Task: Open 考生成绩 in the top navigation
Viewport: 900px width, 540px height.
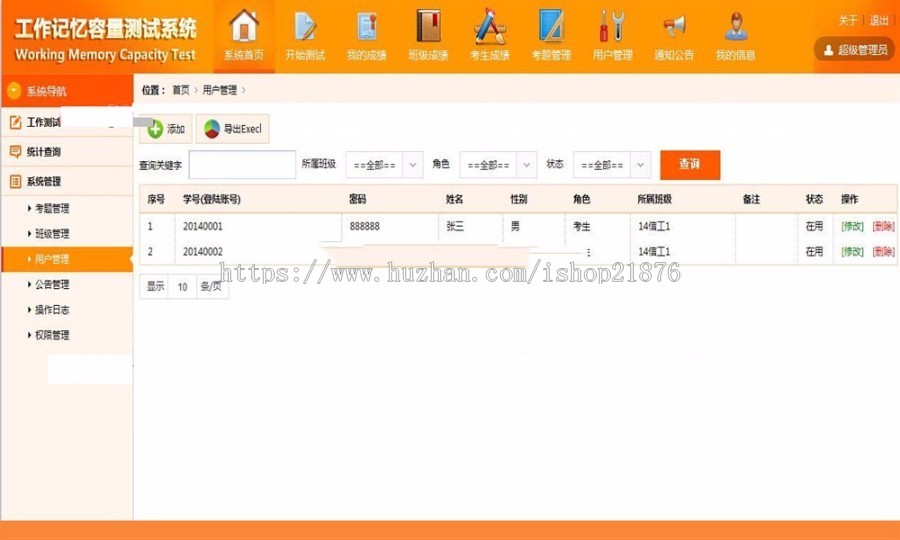Action: pos(490,36)
